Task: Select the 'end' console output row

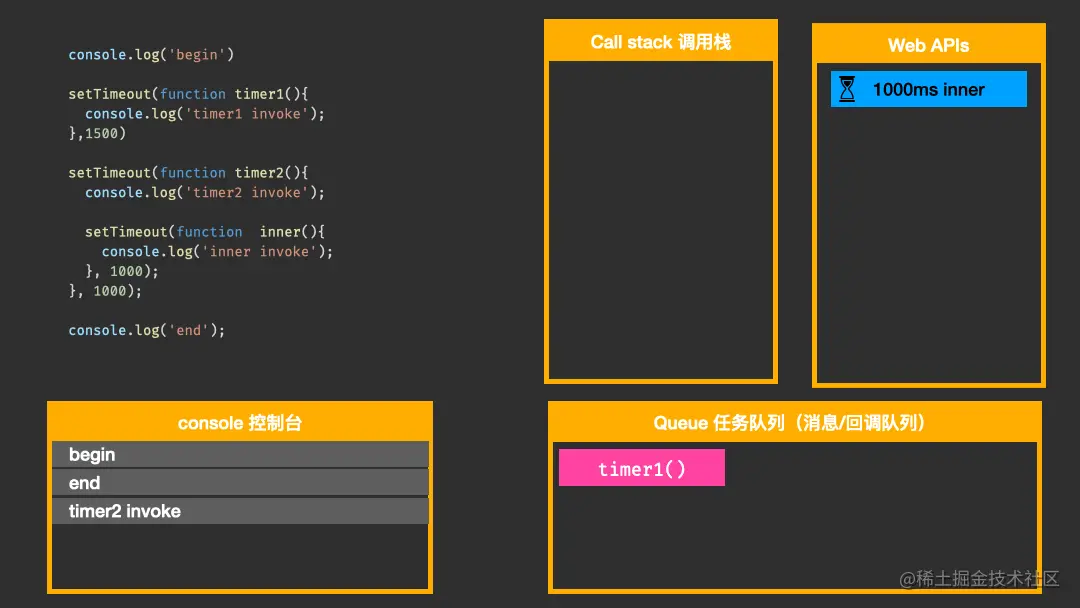Action: (x=240, y=483)
